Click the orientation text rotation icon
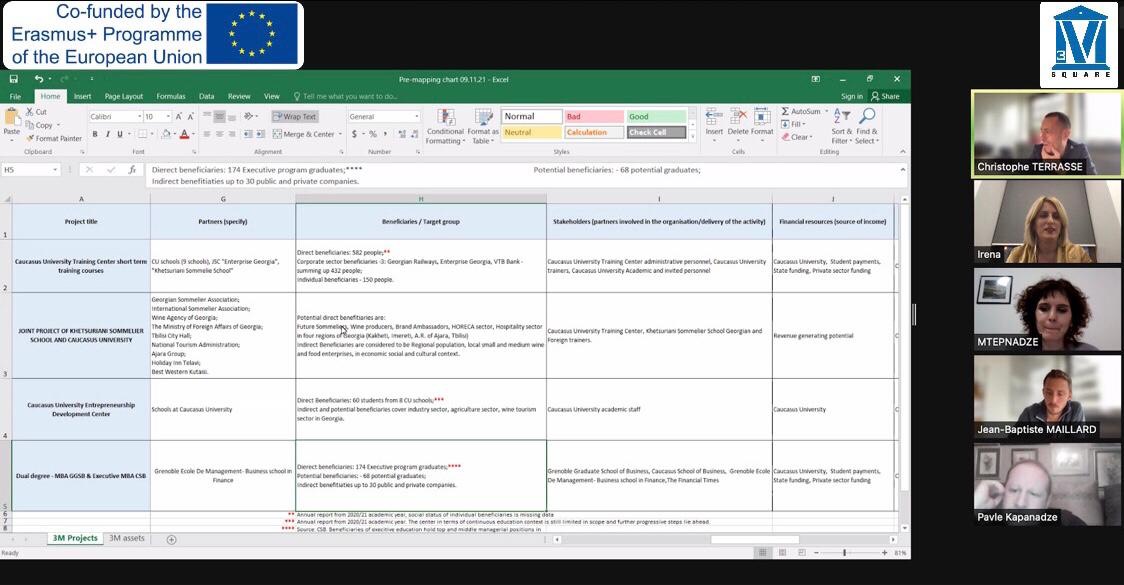This screenshot has width=1124, height=585. (249, 116)
